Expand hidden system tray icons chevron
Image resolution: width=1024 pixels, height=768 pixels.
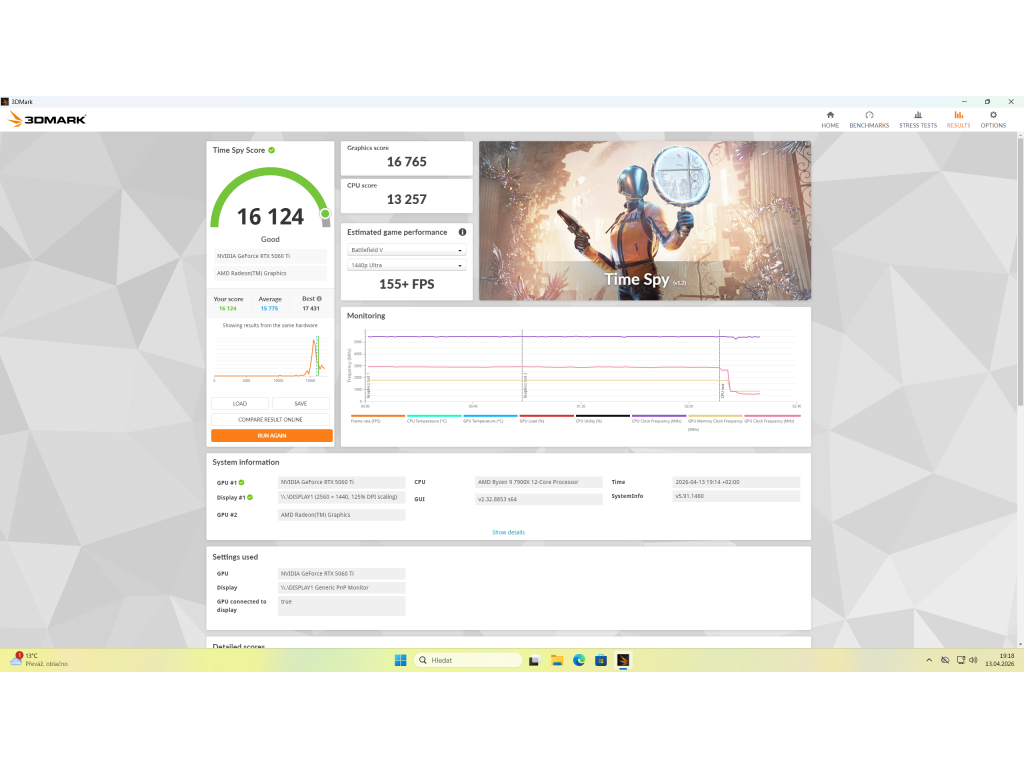pyautogui.click(x=929, y=660)
